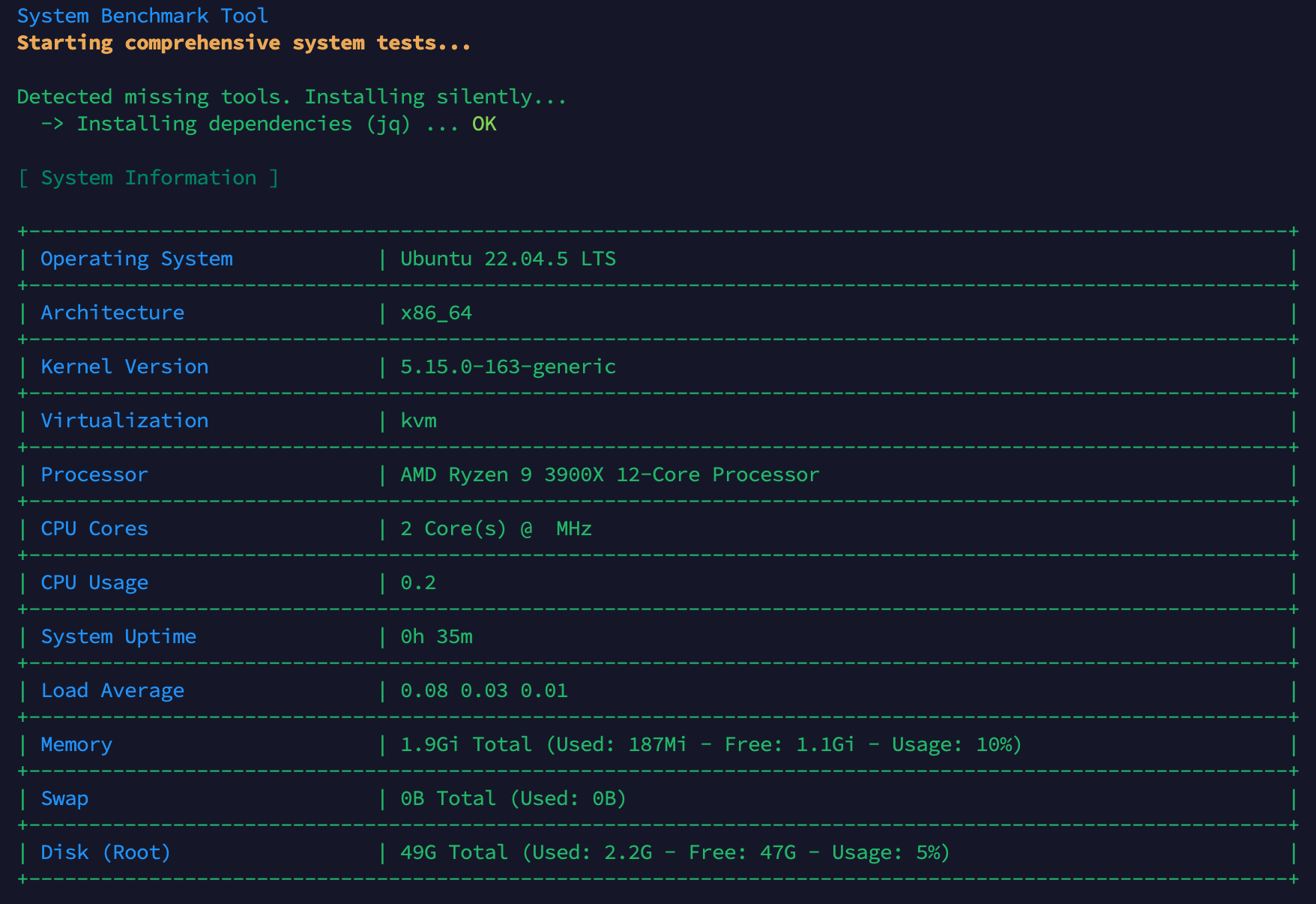Viewport: 1316px width, 904px height.
Task: Click the 'Starting comprehensive system tests' line
Action: coord(244,43)
